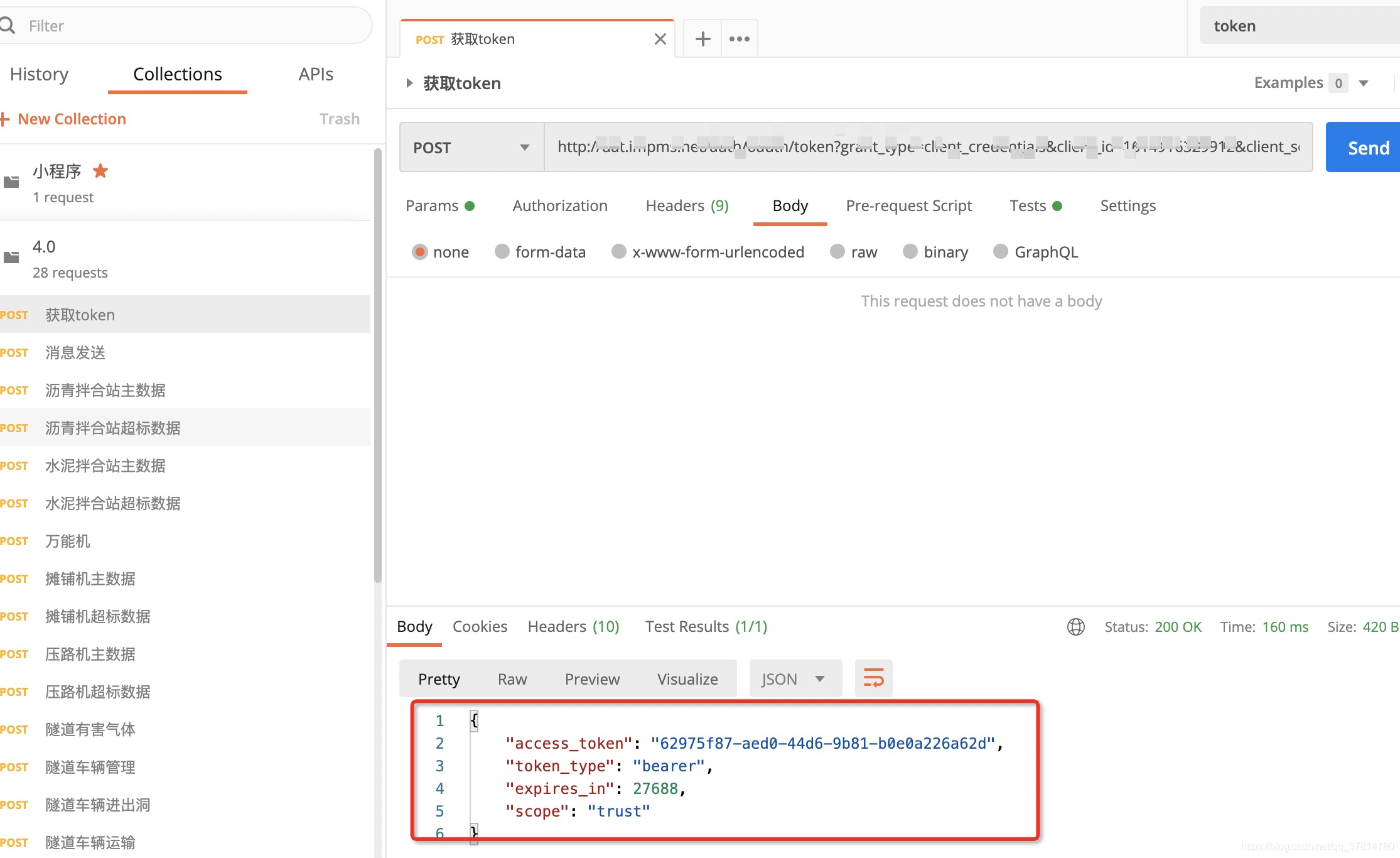Open a new request tab with plus
The height and width of the screenshot is (858, 1400).
[x=703, y=39]
